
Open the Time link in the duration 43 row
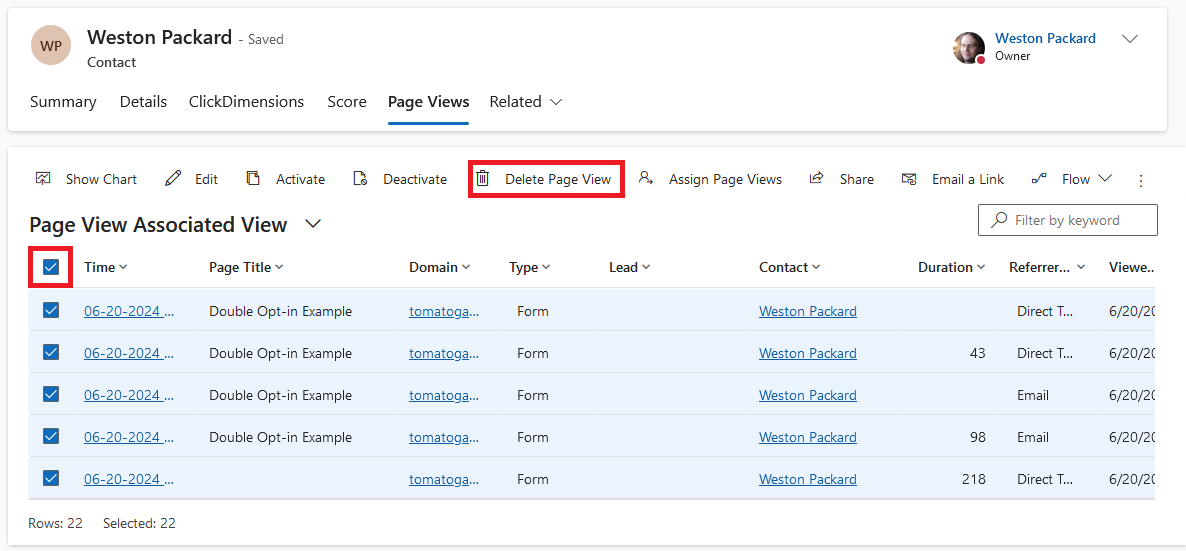click(x=129, y=353)
